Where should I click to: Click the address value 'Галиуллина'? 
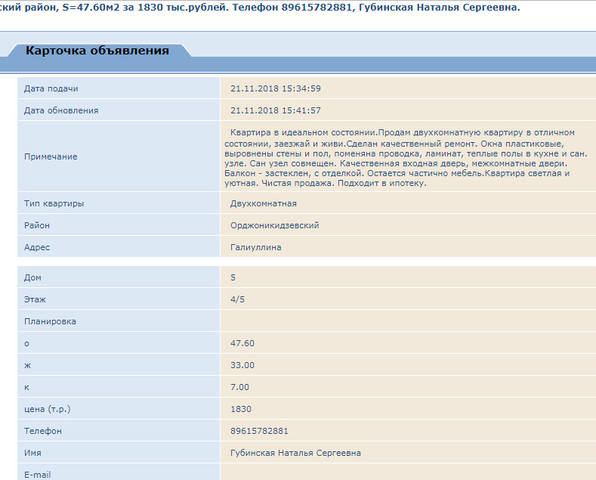(x=256, y=247)
